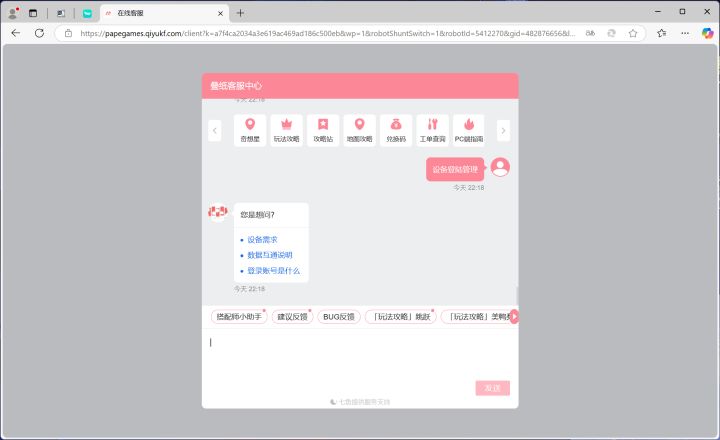This screenshot has width=720, height=440.
Task: Open the workspaces icon in the tab strip
Action: click(61, 13)
